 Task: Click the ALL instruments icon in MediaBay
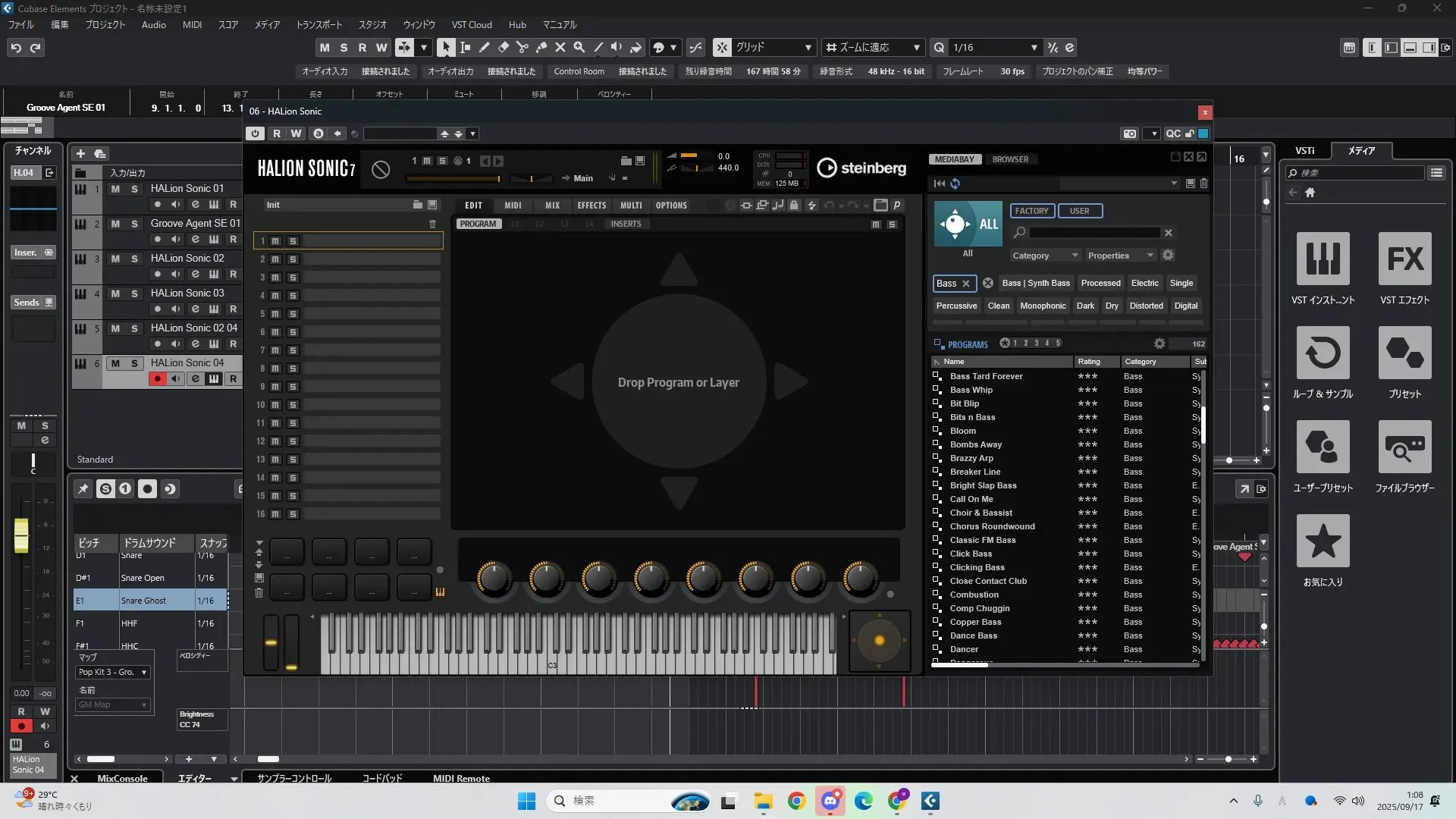968,224
